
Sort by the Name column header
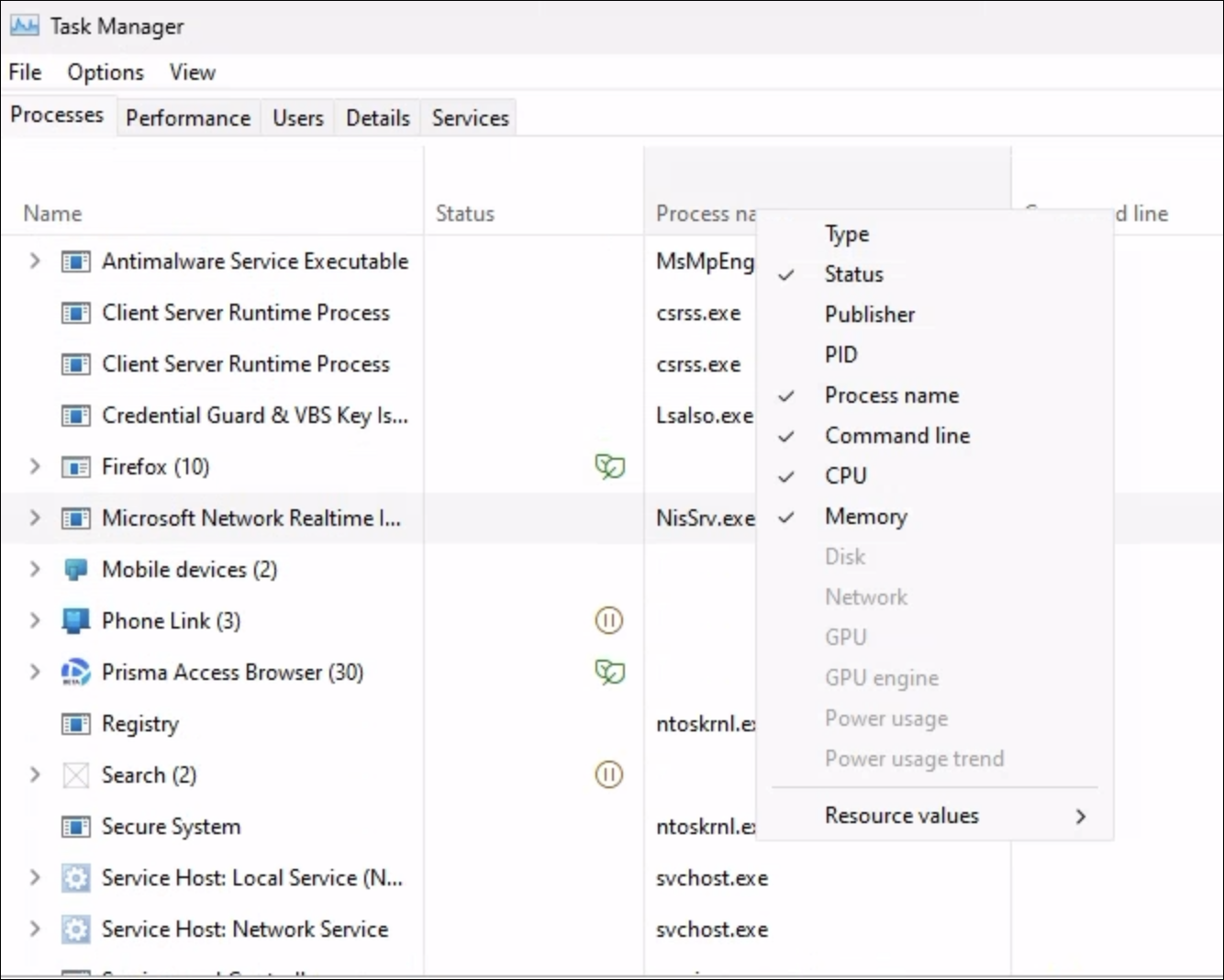coord(53,214)
